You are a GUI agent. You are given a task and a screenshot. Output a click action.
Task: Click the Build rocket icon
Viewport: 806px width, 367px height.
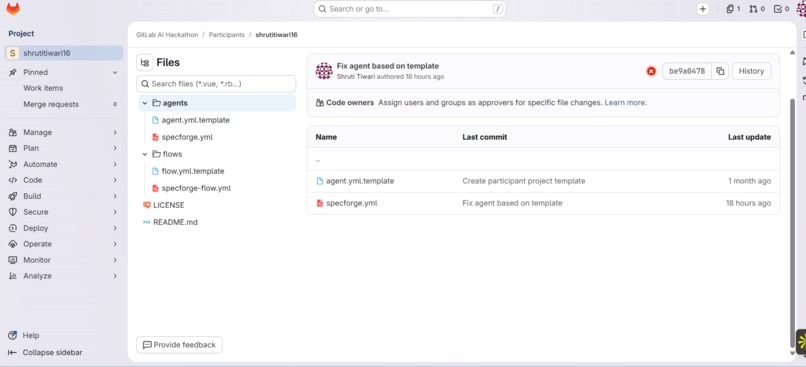(13, 196)
